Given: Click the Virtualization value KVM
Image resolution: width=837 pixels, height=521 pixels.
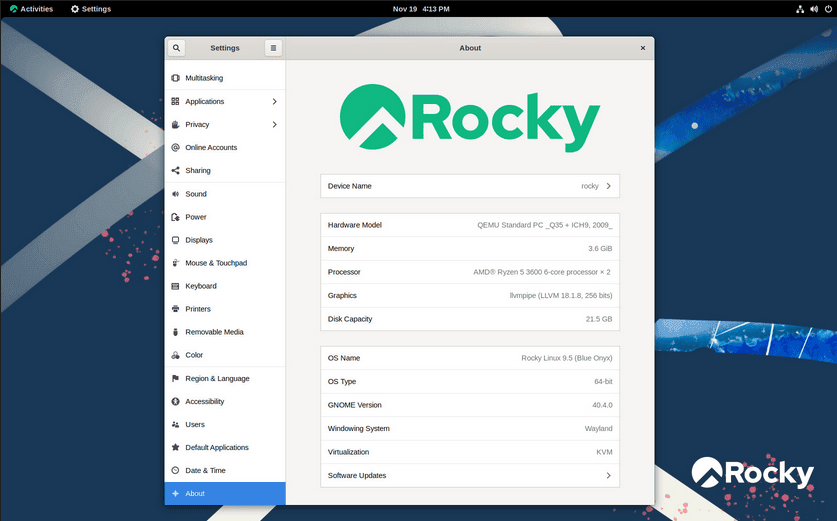Looking at the screenshot, I should pyautogui.click(x=604, y=452).
